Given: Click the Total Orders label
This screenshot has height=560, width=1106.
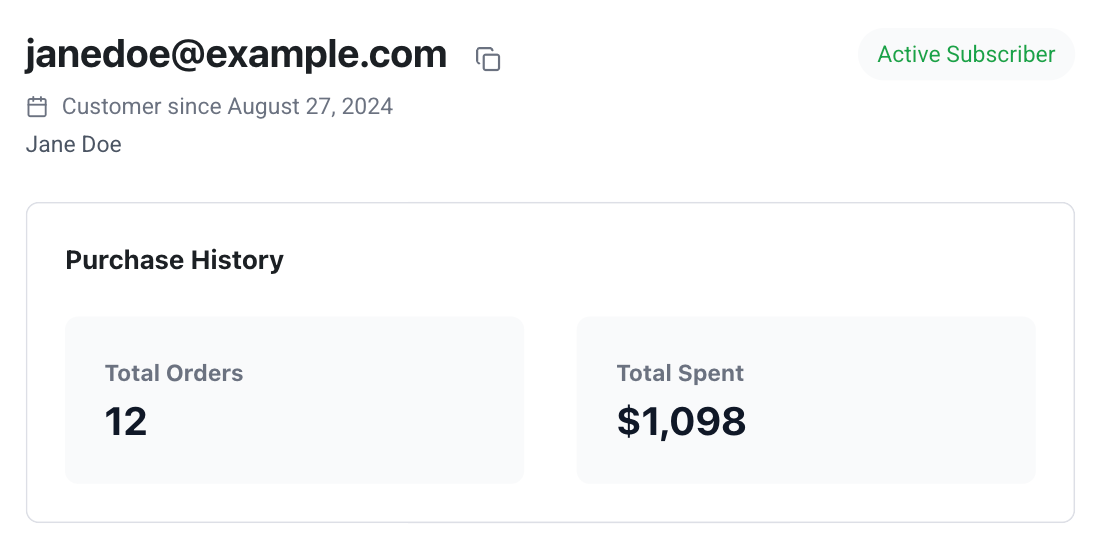Looking at the screenshot, I should (x=174, y=373).
